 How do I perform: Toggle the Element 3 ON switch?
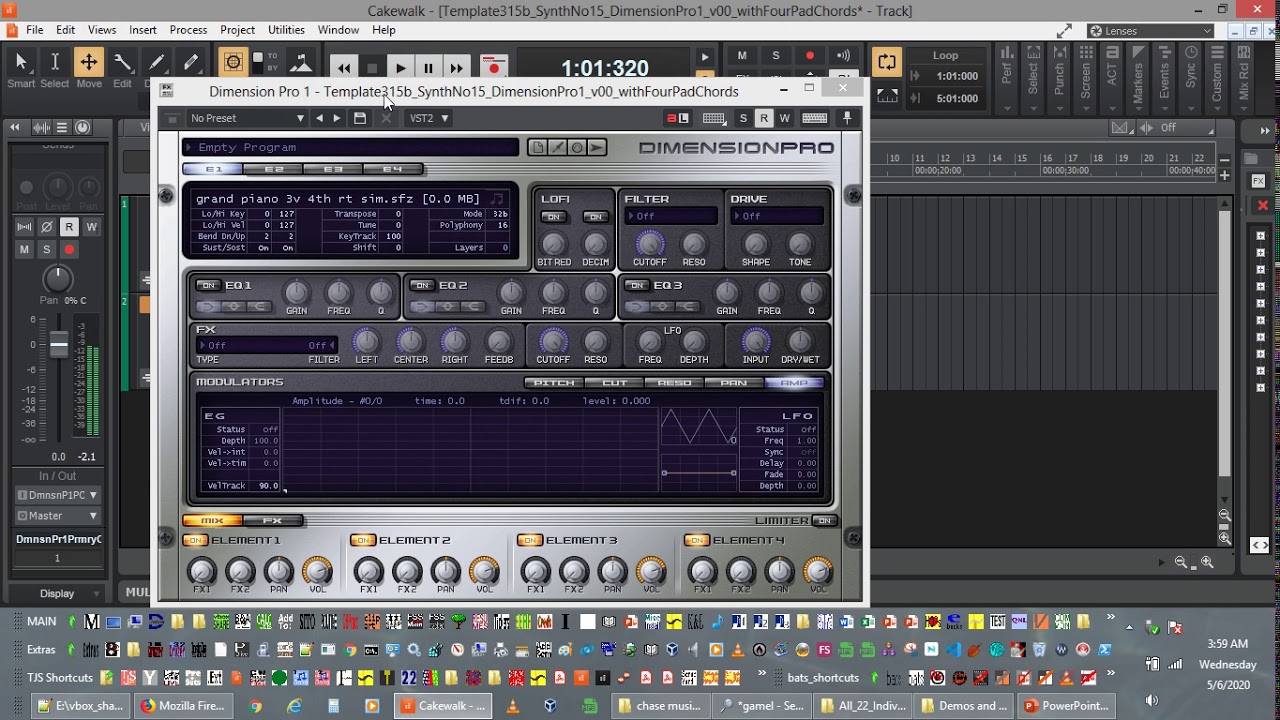click(x=530, y=541)
